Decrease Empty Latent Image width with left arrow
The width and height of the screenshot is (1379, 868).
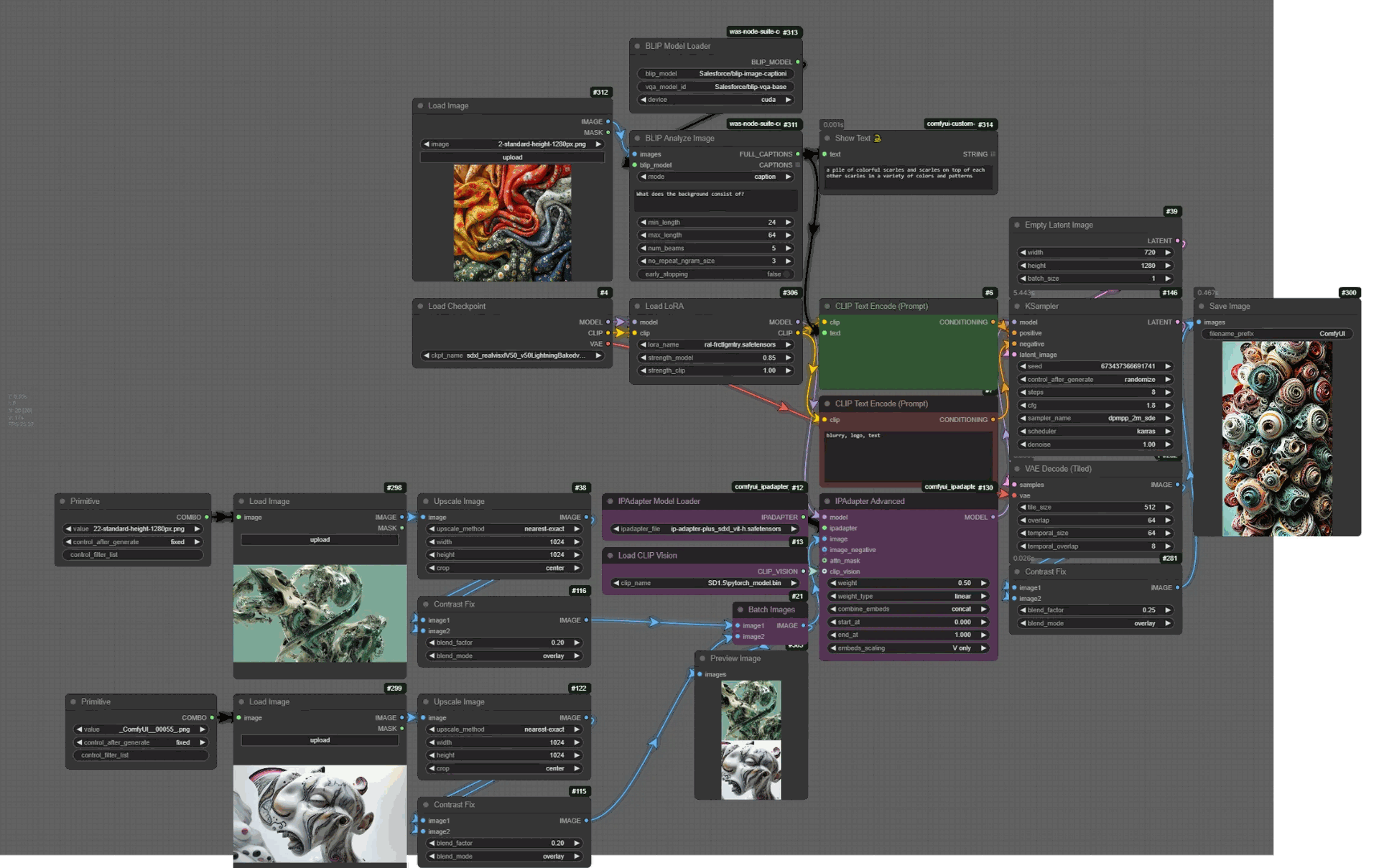coord(1023,253)
